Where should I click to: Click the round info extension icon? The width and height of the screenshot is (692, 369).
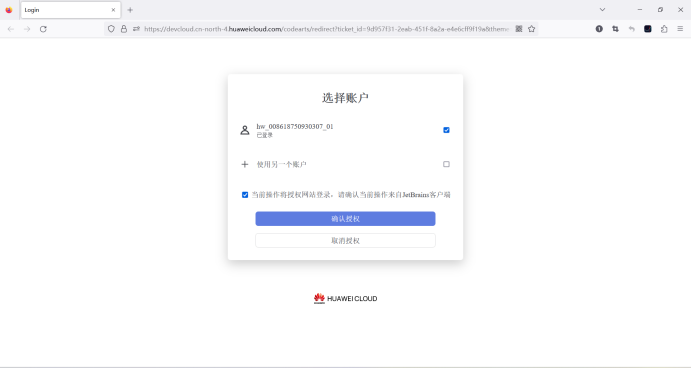(599, 29)
